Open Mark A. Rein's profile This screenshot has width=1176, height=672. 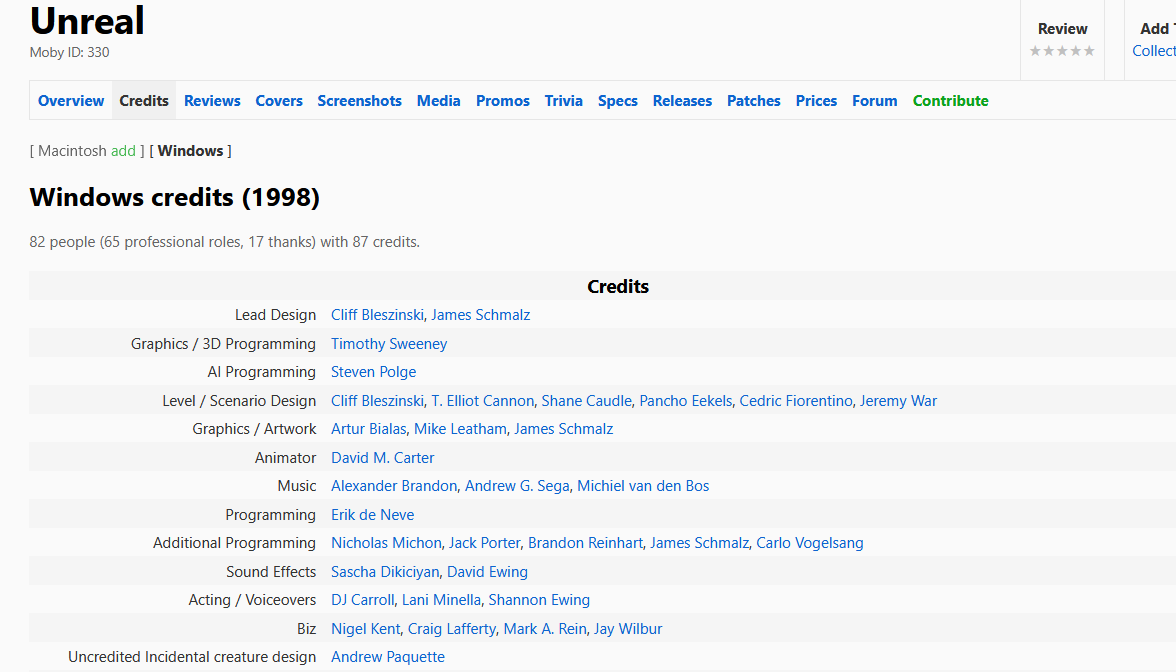pyautogui.click(x=545, y=628)
